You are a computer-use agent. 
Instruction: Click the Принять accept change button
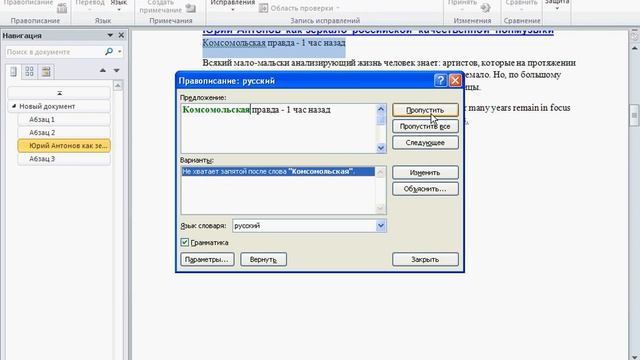[469, 6]
